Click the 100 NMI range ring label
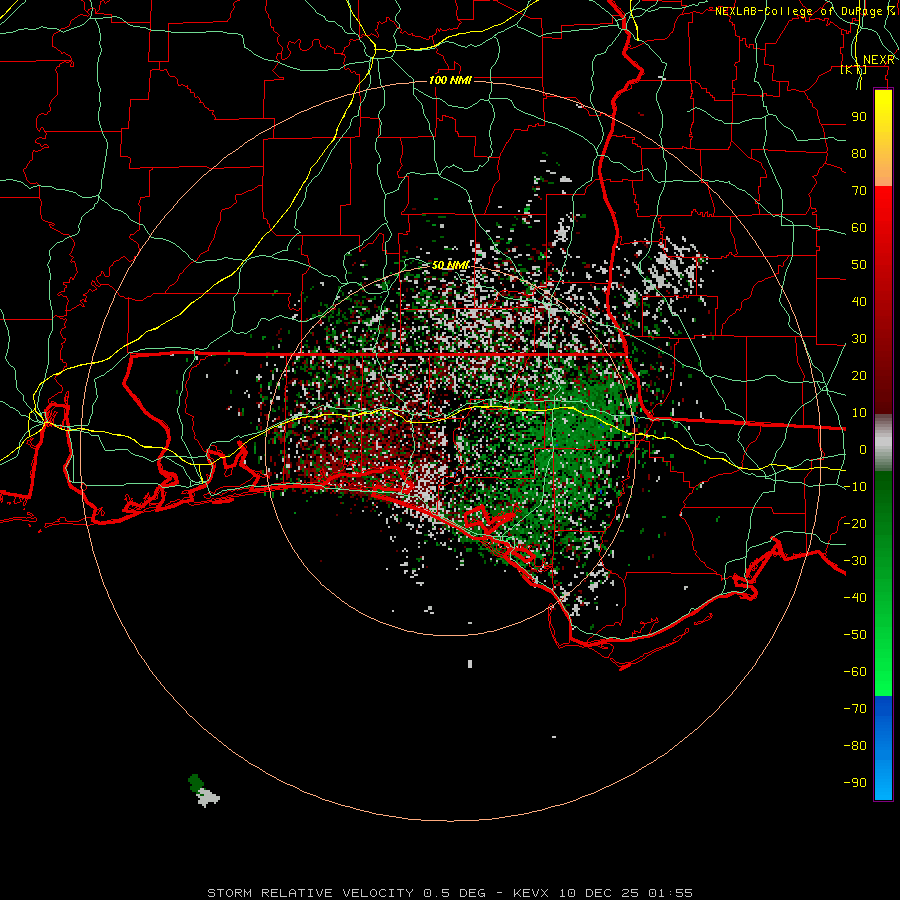Image resolution: width=900 pixels, height=900 pixels. click(x=451, y=80)
